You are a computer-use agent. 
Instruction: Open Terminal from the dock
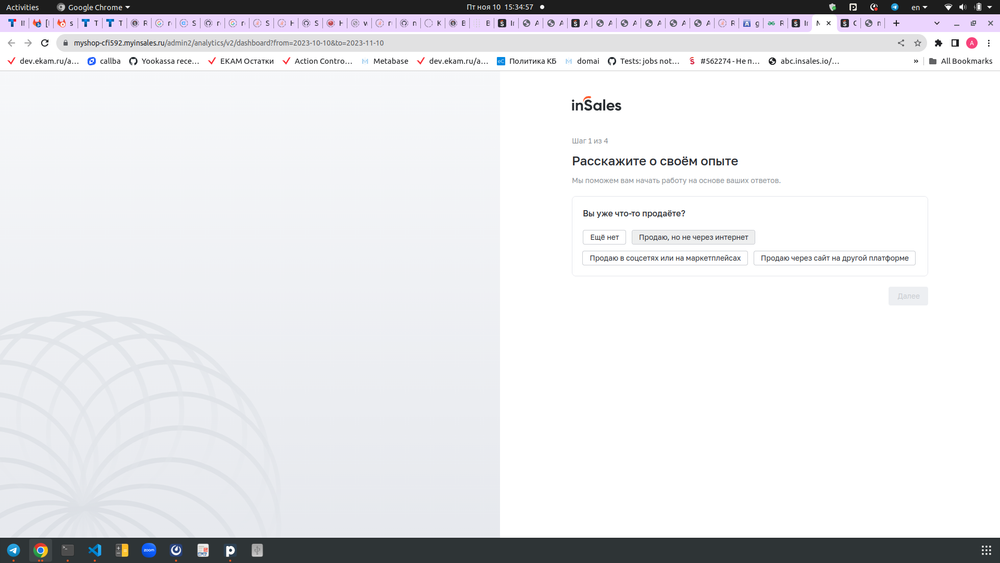point(68,550)
